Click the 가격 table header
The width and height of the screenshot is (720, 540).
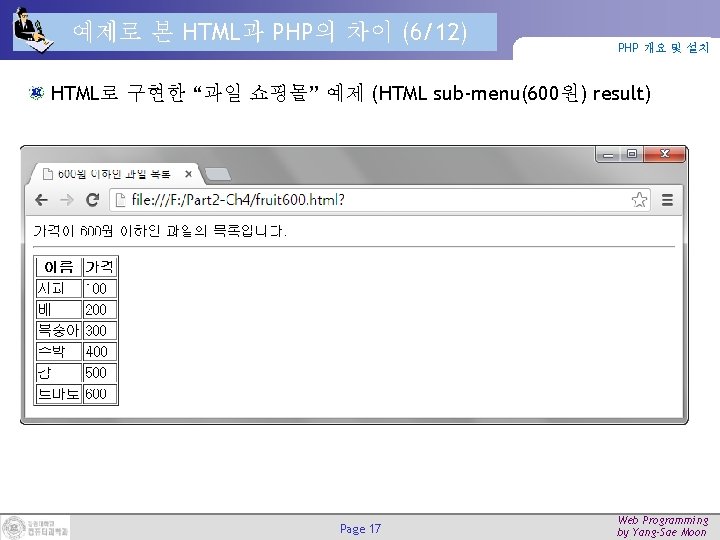click(100, 267)
